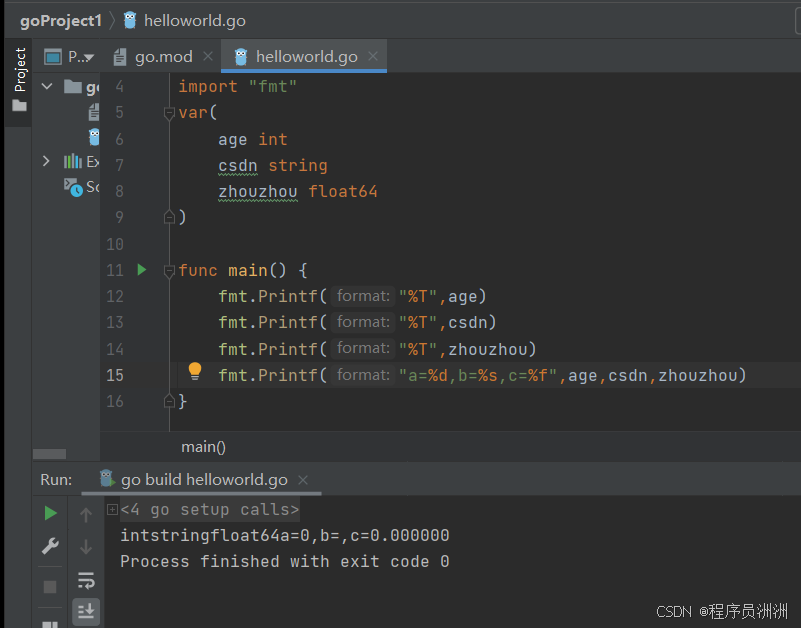Click the string type keyword on line 7

pyautogui.click(x=298, y=166)
